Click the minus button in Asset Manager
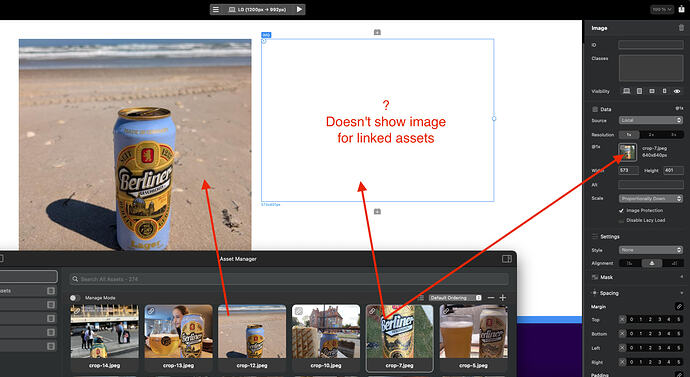 pyautogui.click(x=491, y=298)
